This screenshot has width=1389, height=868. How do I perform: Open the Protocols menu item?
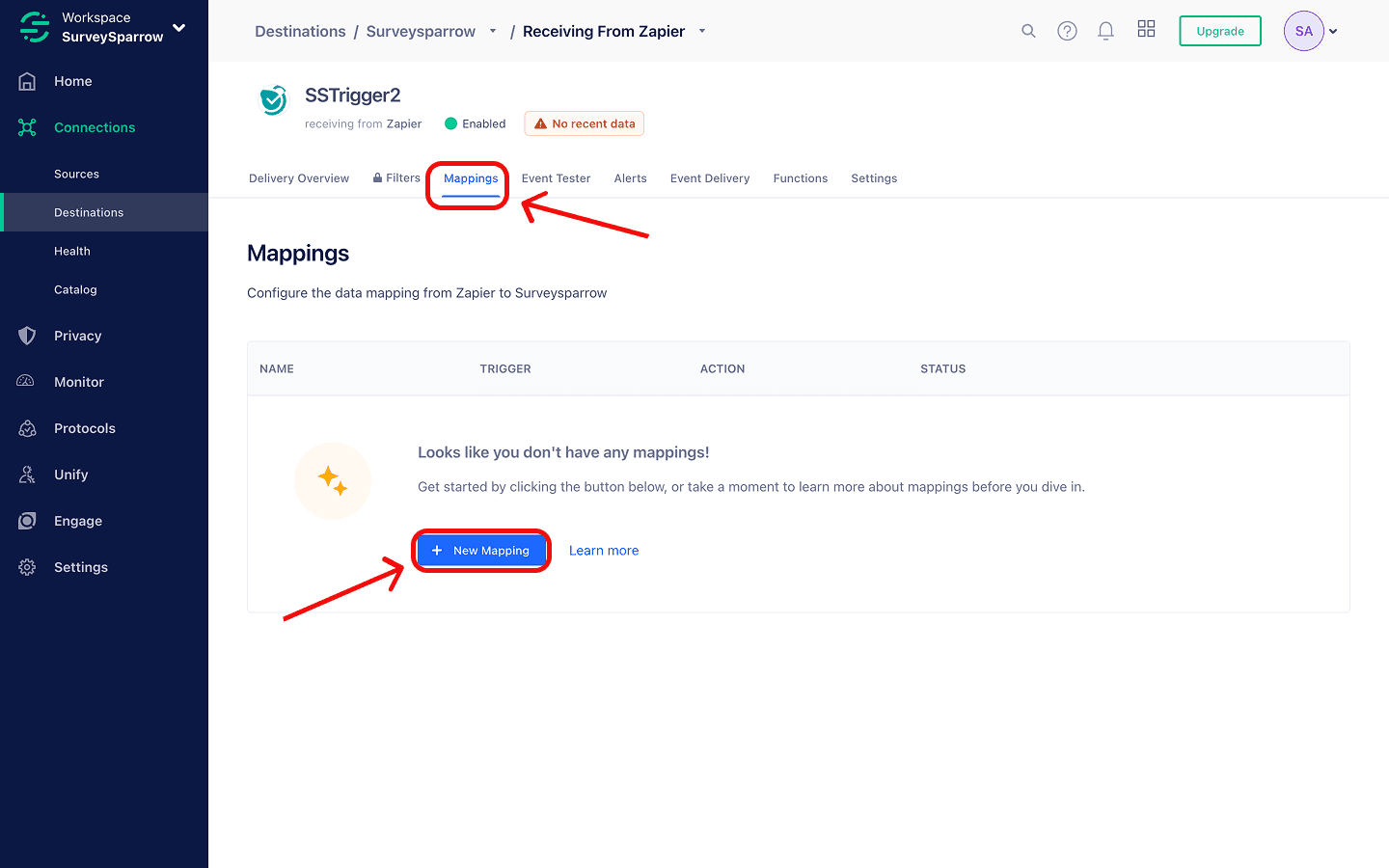[x=85, y=428]
